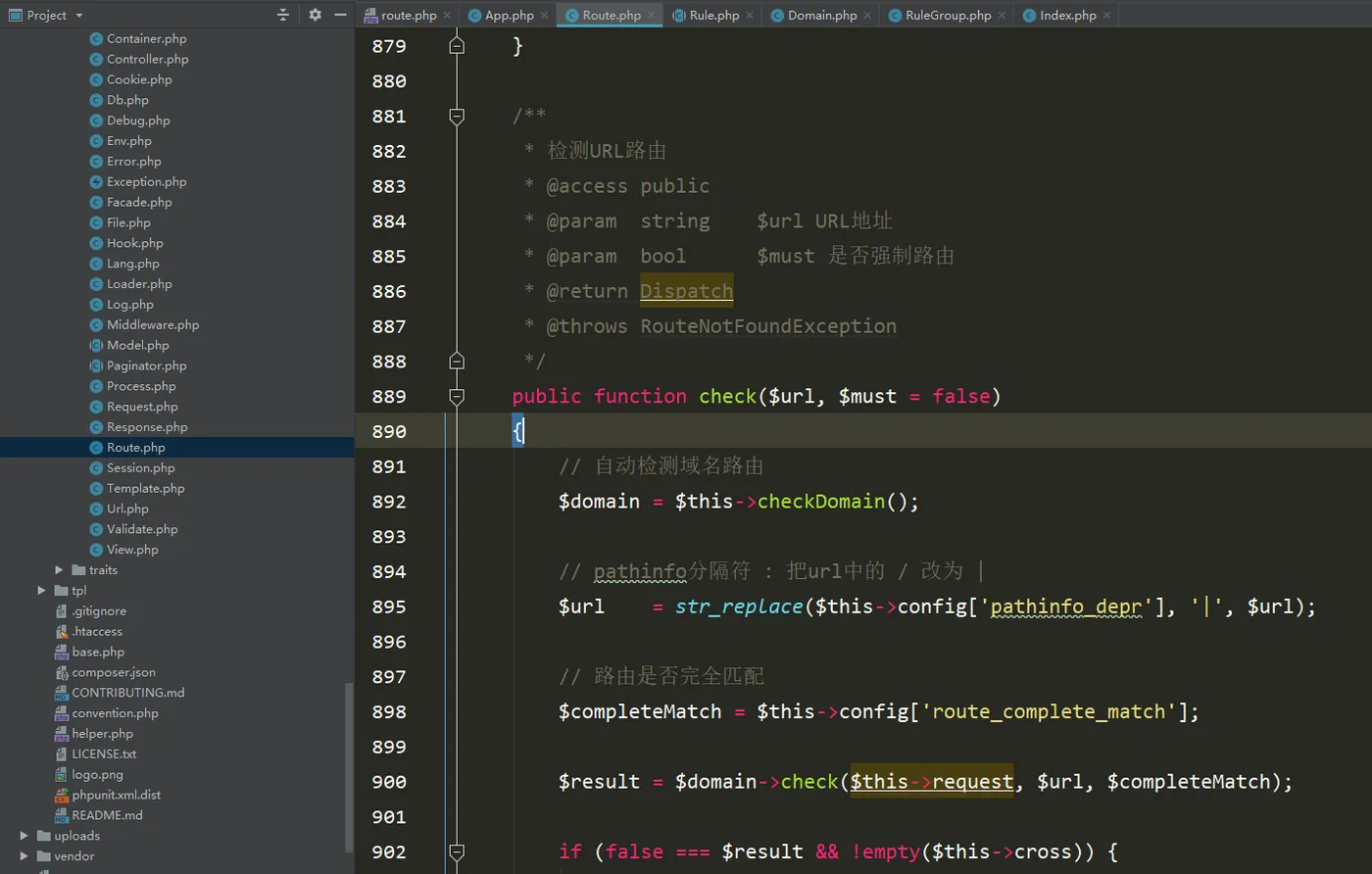Select View.php file
This screenshot has height=874, width=1372.
(x=132, y=550)
